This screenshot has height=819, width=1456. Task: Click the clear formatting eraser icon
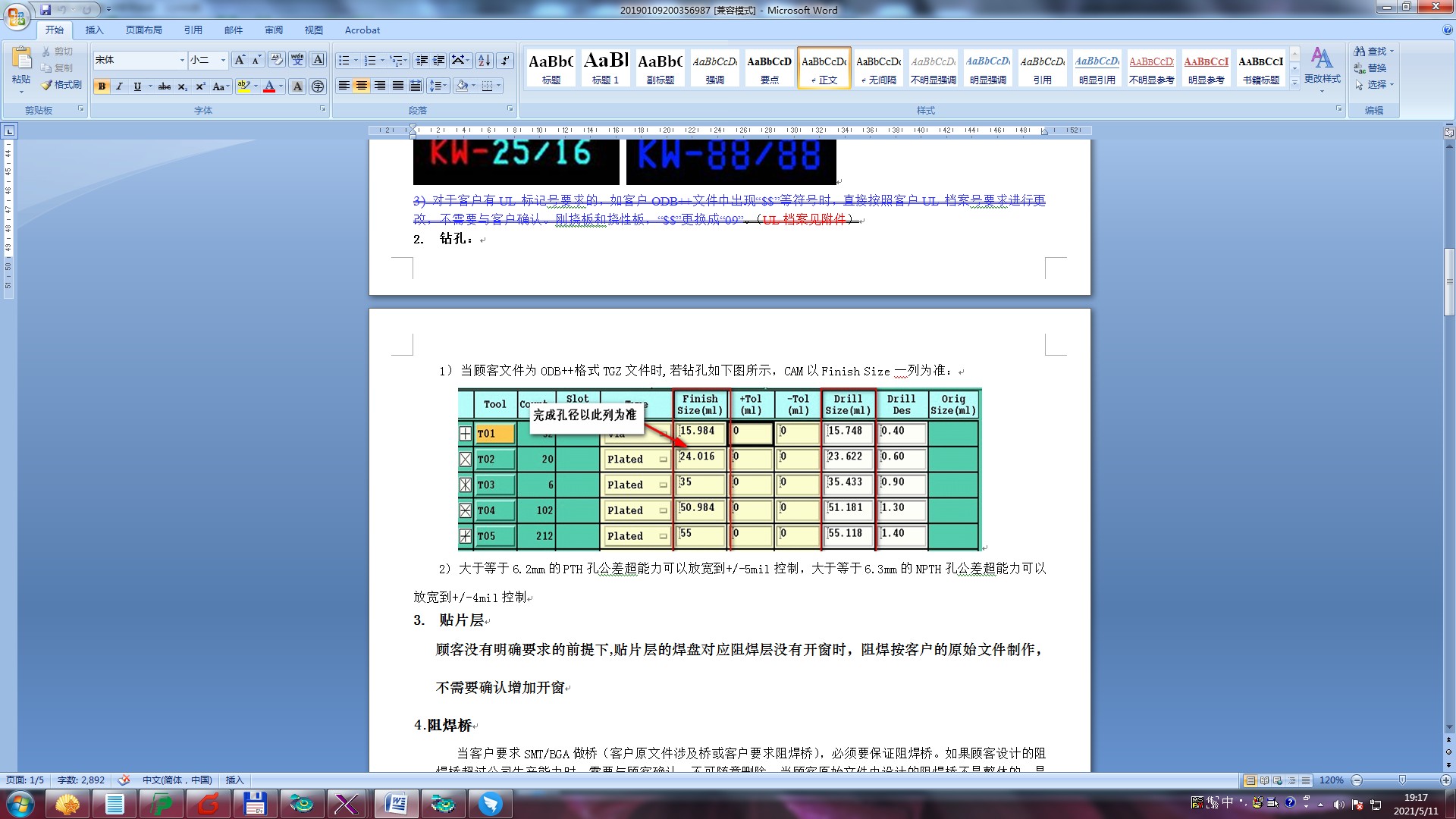tap(277, 60)
